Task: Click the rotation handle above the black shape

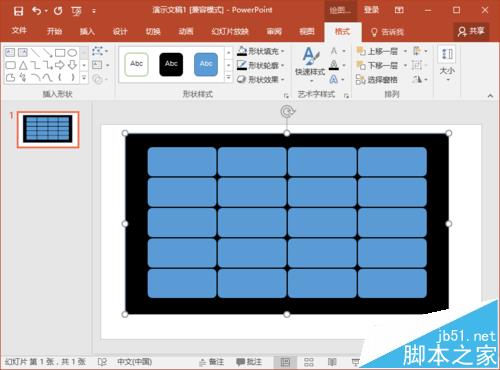Action: click(x=287, y=111)
